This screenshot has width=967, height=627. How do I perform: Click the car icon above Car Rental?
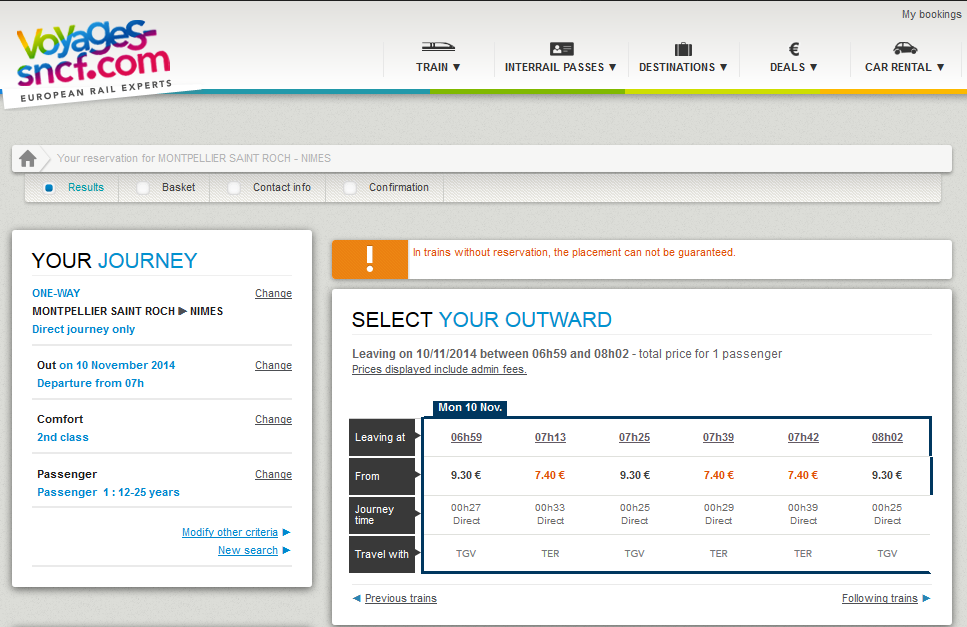pos(905,48)
